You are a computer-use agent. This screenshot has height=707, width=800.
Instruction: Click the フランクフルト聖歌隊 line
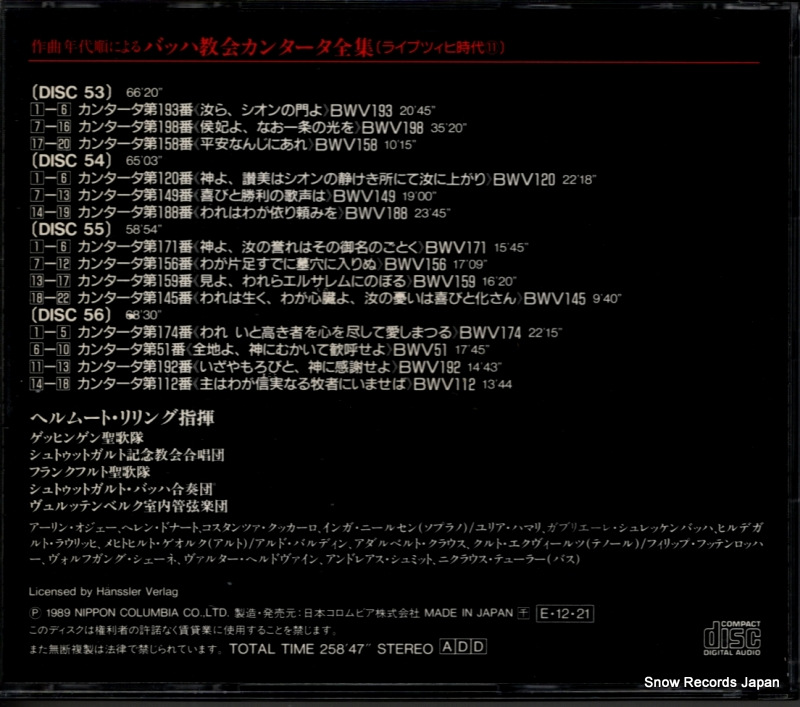[x=90, y=472]
